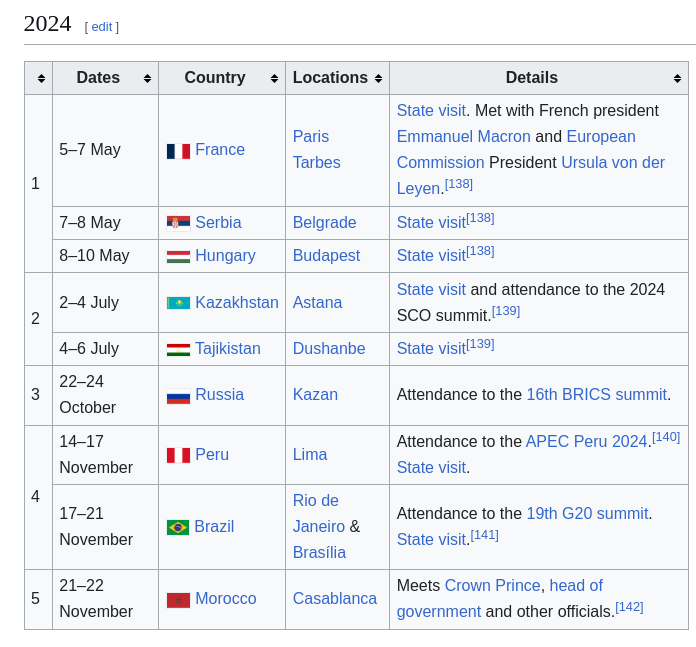Open the 19th G20 summit link

coord(587,513)
